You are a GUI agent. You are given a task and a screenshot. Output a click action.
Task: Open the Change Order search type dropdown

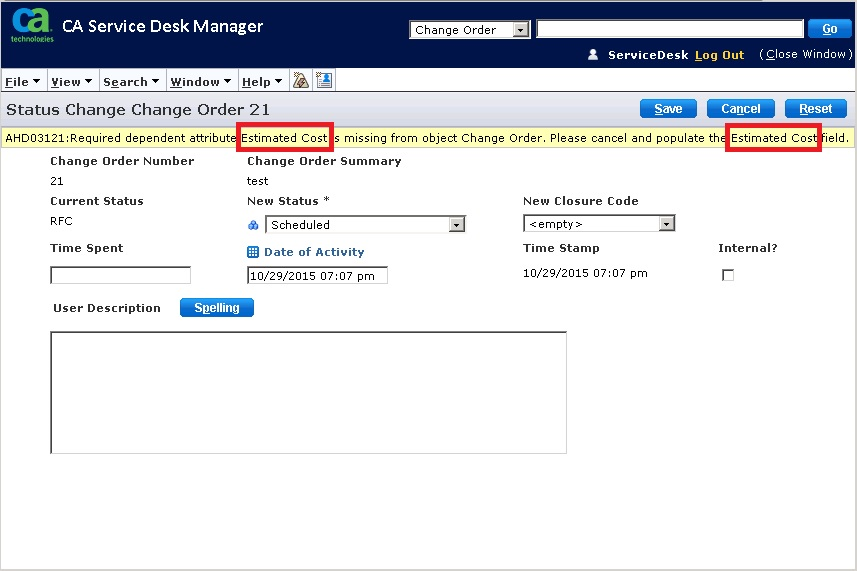coord(520,30)
